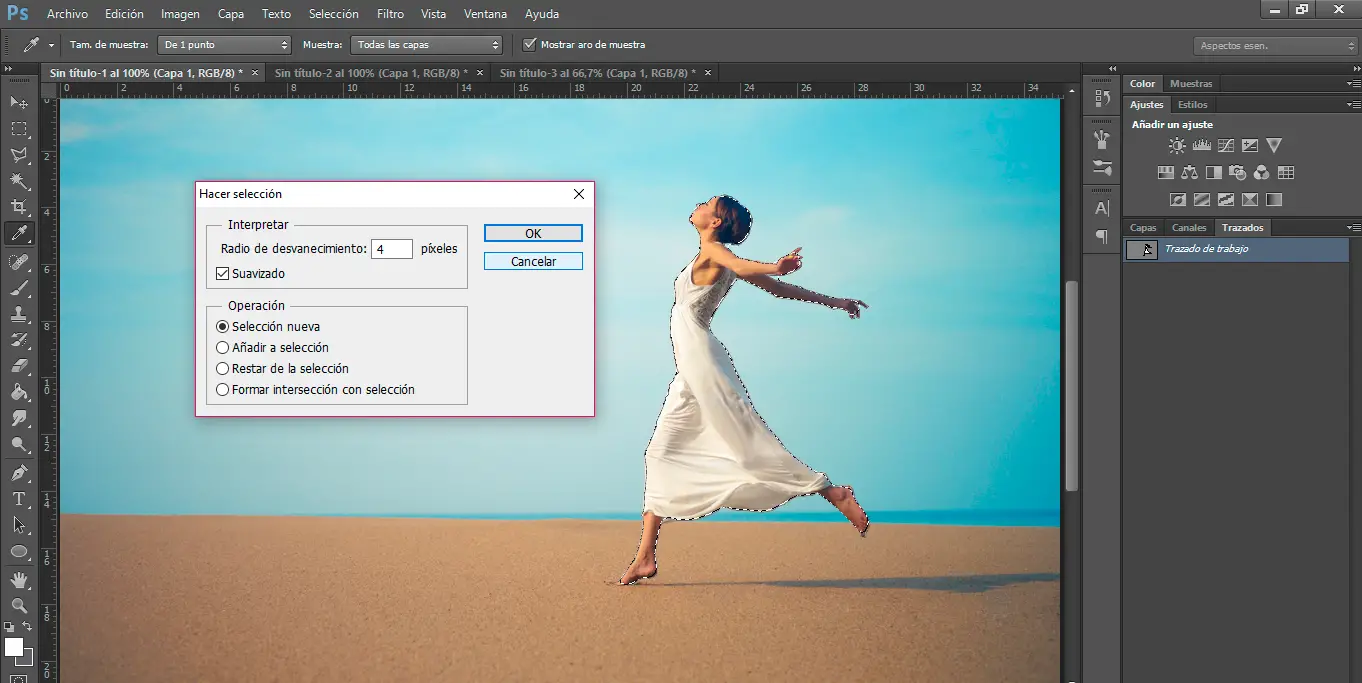Select the Hand tool
1362x683 pixels.
click(19, 579)
